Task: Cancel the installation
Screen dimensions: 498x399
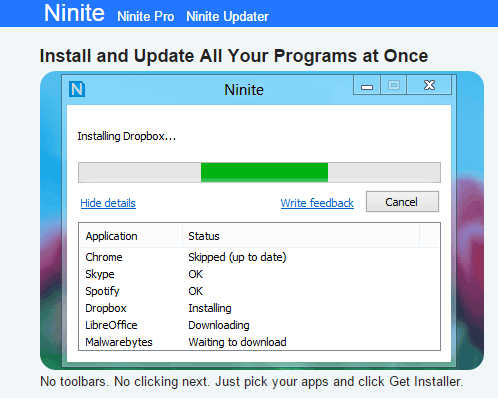Action: tap(402, 202)
